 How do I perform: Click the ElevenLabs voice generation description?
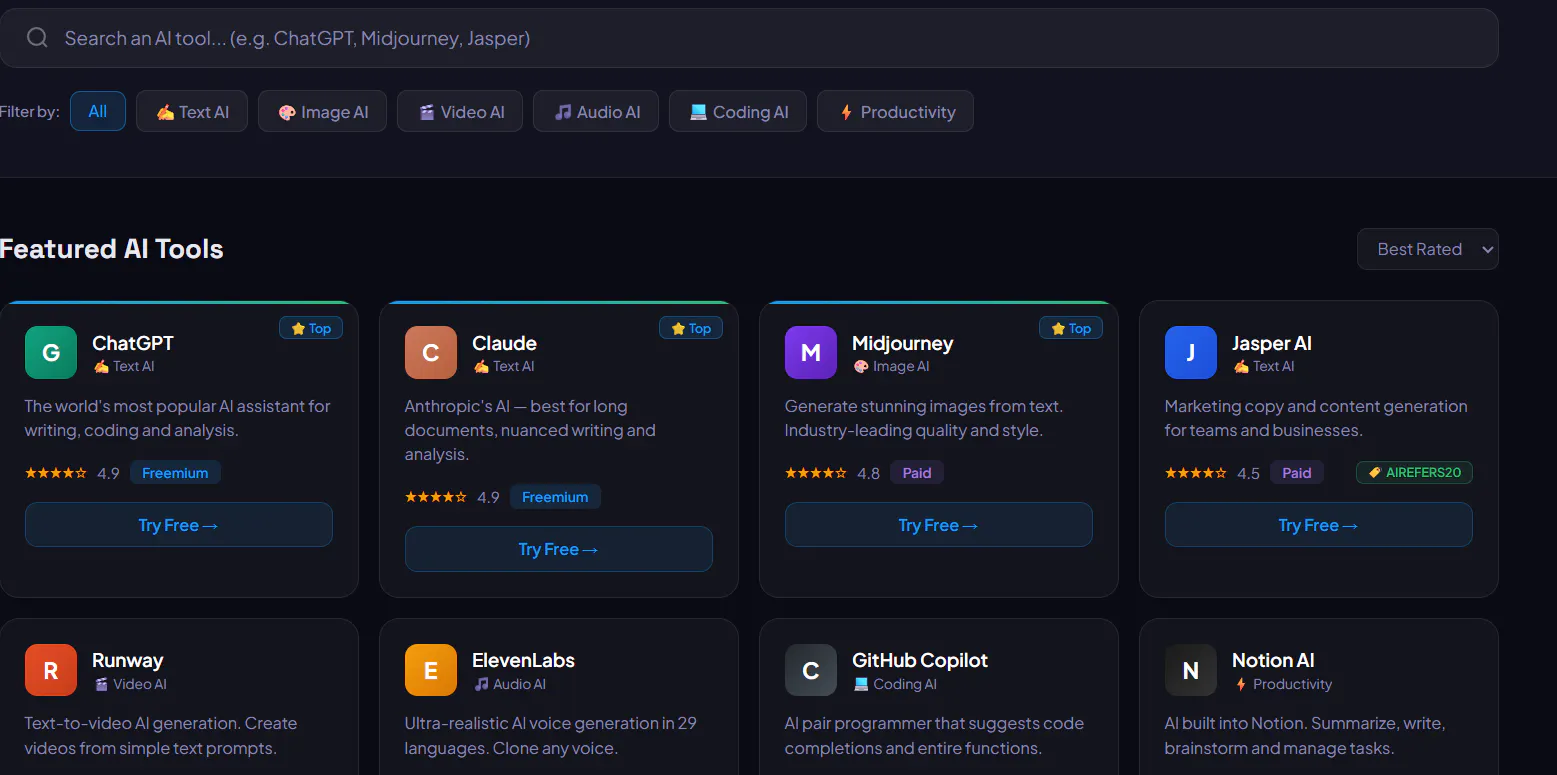click(x=551, y=735)
